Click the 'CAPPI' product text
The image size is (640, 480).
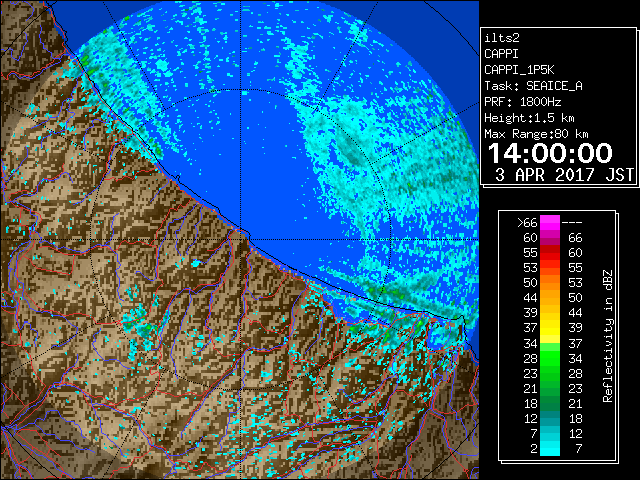[x=501, y=54]
